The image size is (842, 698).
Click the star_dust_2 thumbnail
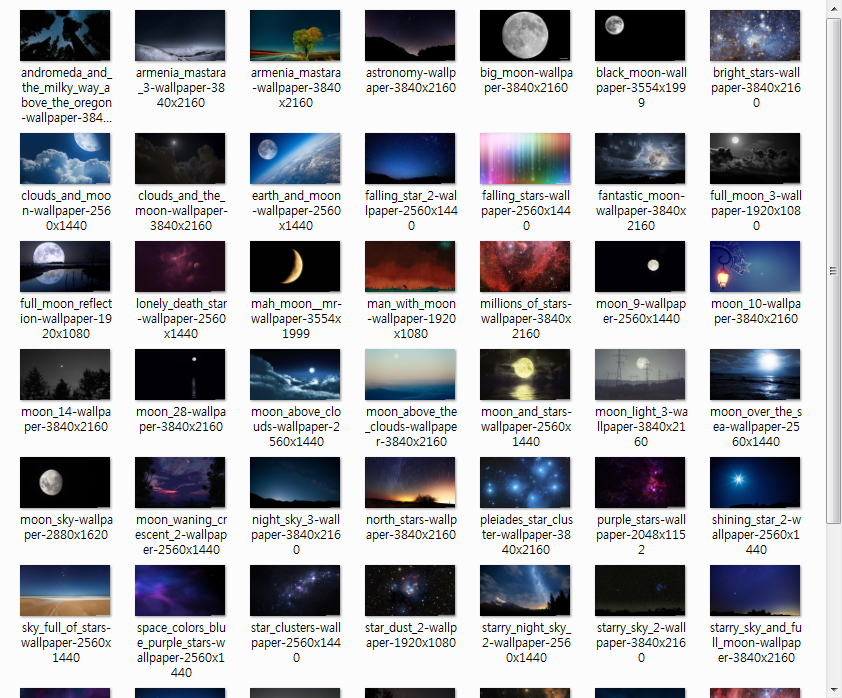(410, 590)
